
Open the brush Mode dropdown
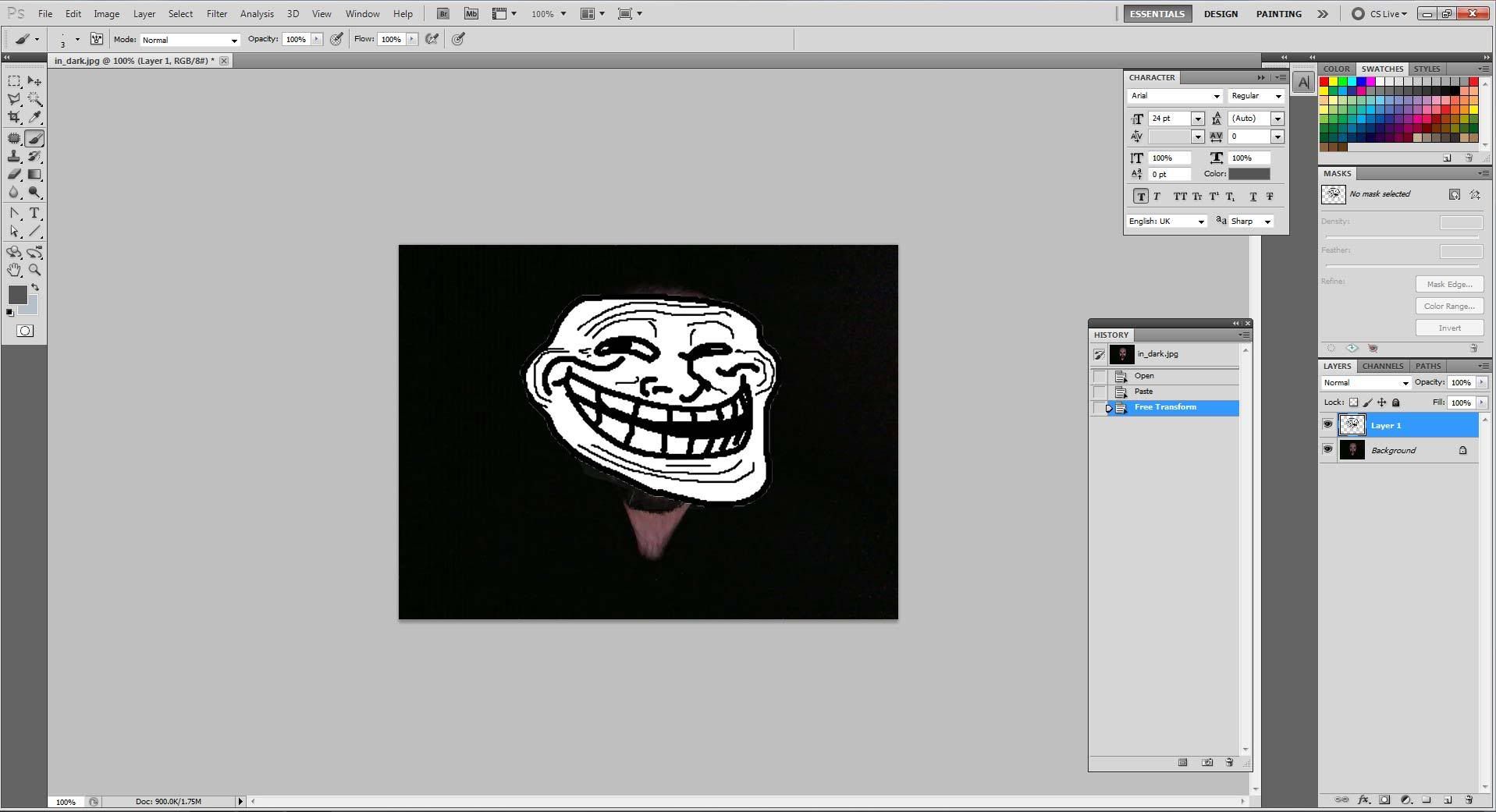(190, 40)
